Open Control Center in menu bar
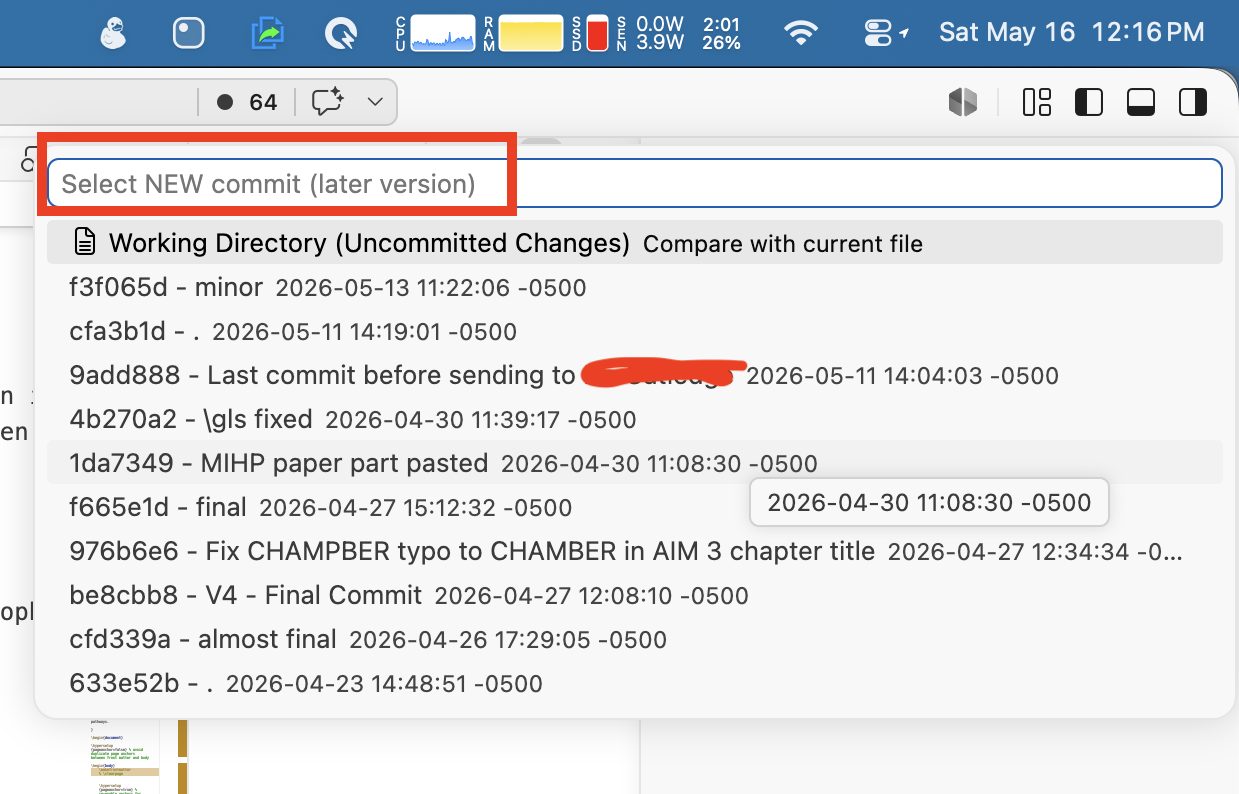Image resolution: width=1239 pixels, height=794 pixels. point(878,34)
